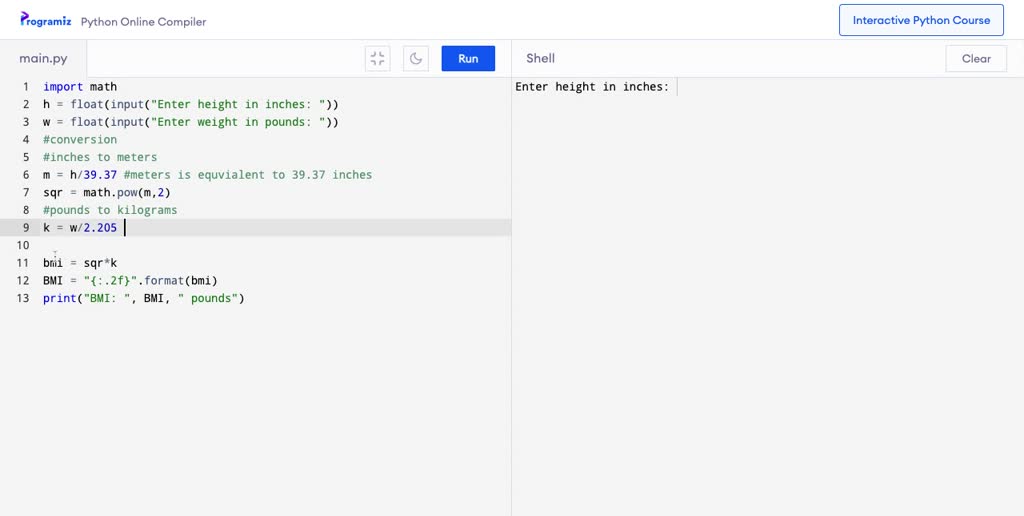Click shell input after 'Enter height in inches:'
Viewport: 1024px width, 516px height.
pyautogui.click(x=678, y=87)
